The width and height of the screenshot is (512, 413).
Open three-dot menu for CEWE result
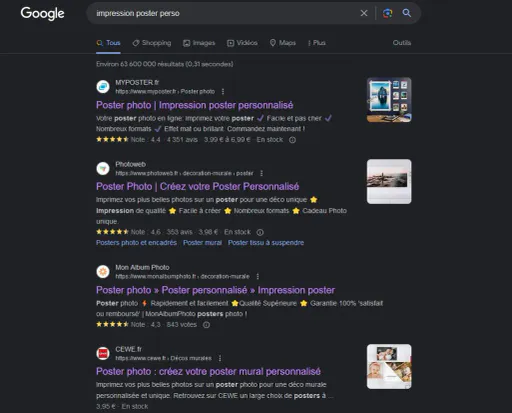click(x=220, y=358)
